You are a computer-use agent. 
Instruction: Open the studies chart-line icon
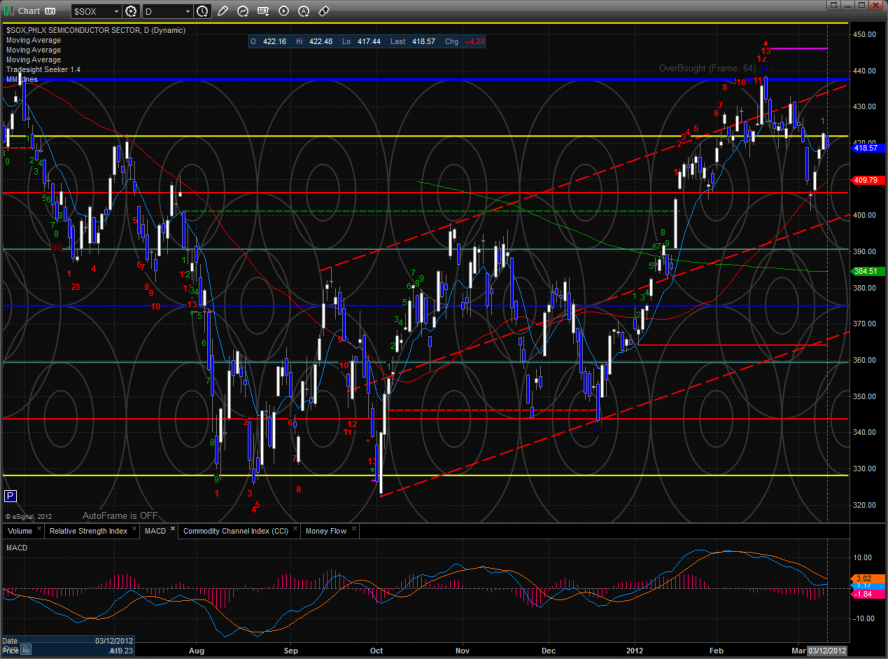[x=243, y=11]
